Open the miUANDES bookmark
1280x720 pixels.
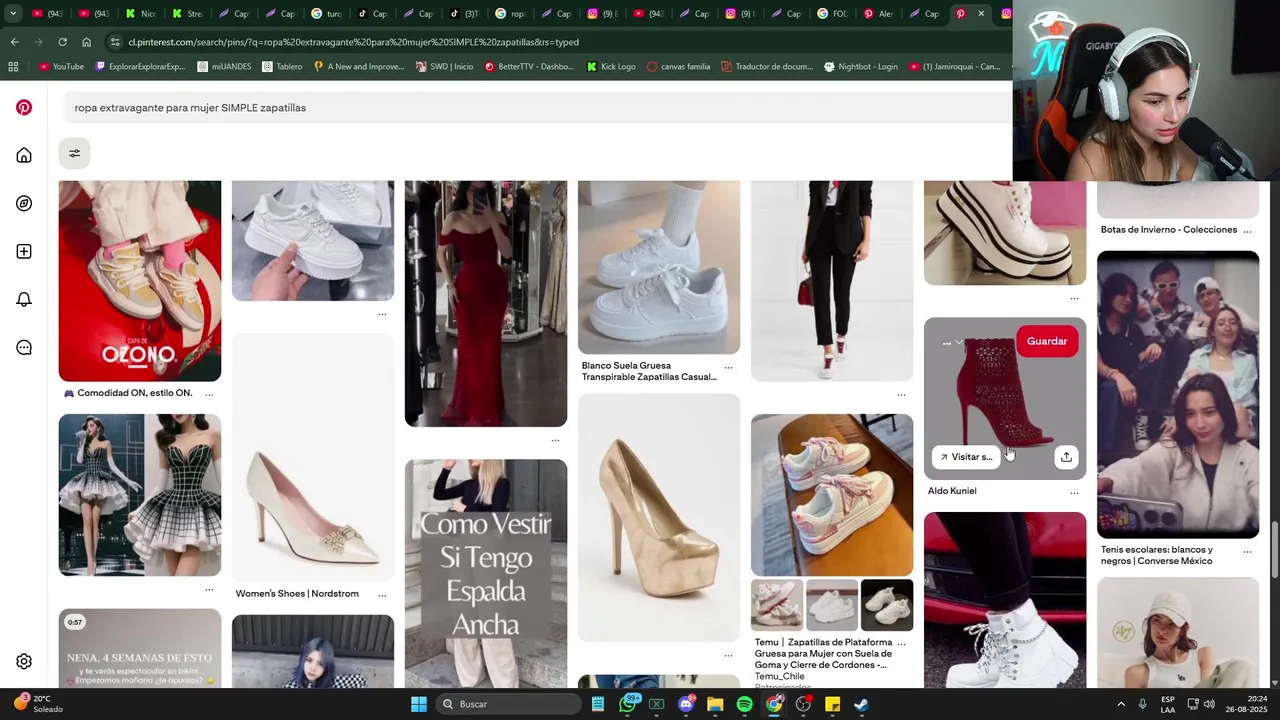click(x=224, y=67)
